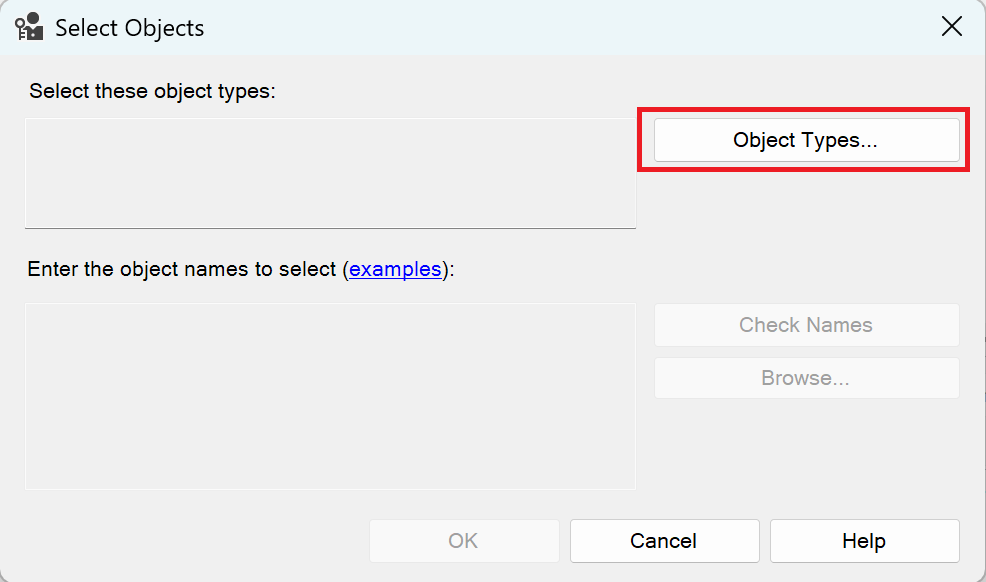This screenshot has width=986, height=582.
Task: Open the Object Types dialog
Action: [806, 140]
